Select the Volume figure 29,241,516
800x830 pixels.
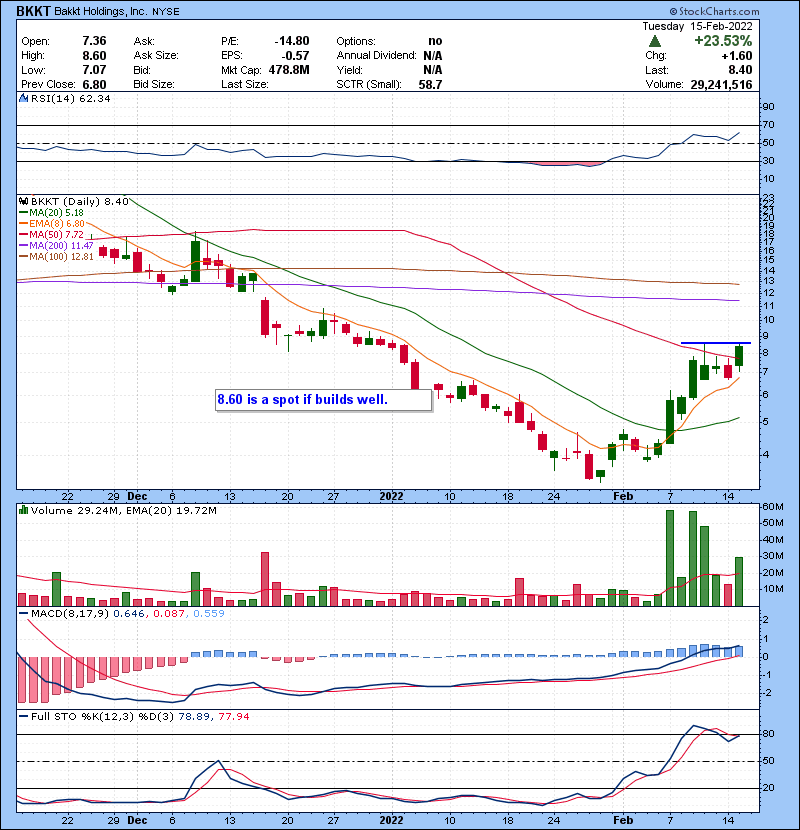coord(721,85)
